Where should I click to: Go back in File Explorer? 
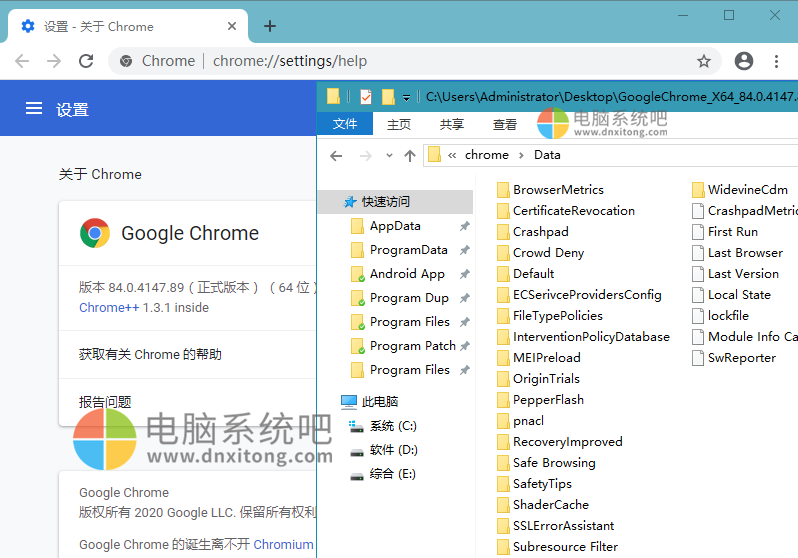click(336, 156)
